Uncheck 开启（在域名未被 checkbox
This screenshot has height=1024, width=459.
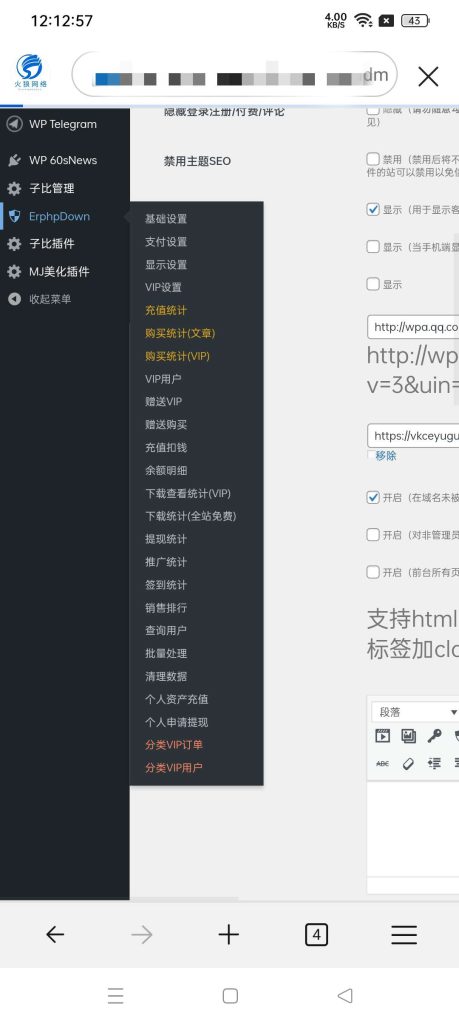point(373,498)
